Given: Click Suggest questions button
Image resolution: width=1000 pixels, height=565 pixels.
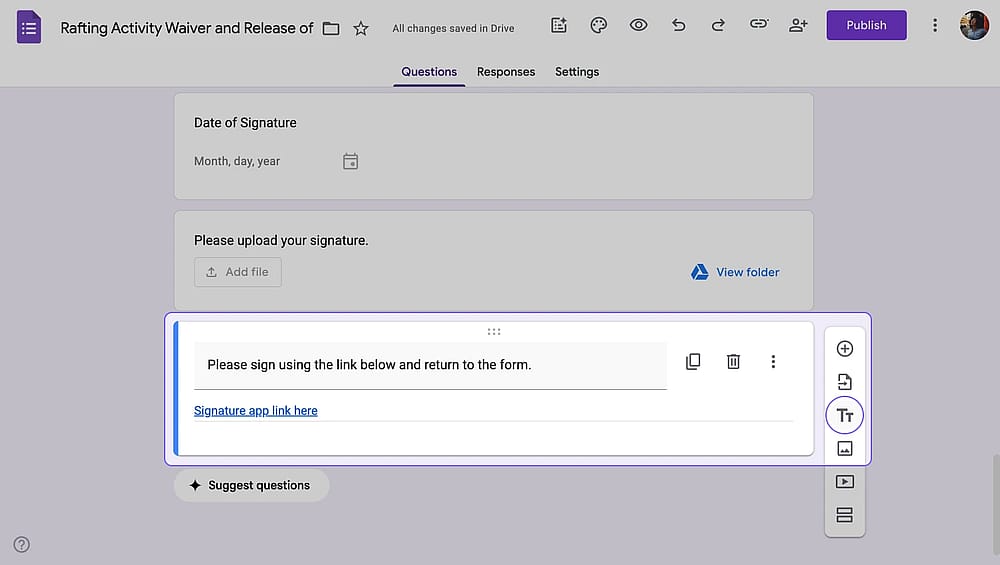Looking at the screenshot, I should point(251,485).
